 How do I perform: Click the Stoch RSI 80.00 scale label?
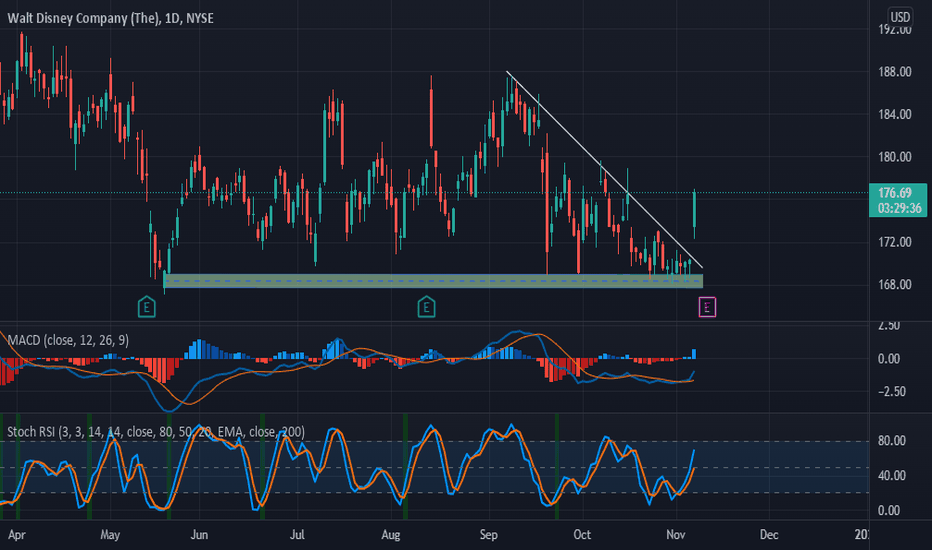pos(892,441)
